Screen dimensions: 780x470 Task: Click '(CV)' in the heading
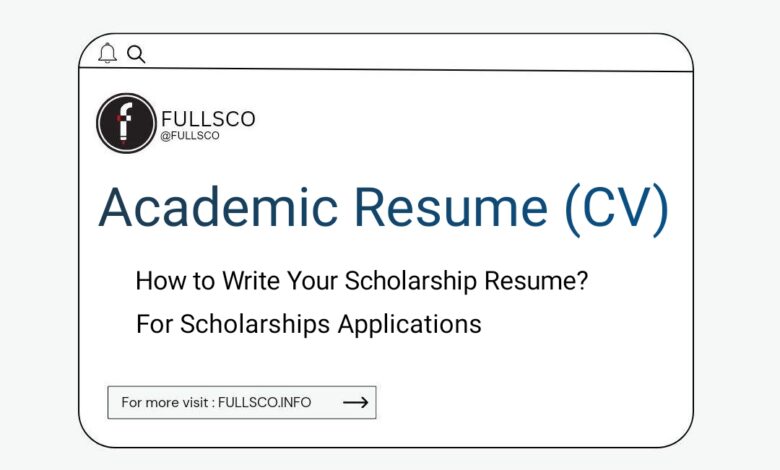pyautogui.click(x=617, y=209)
